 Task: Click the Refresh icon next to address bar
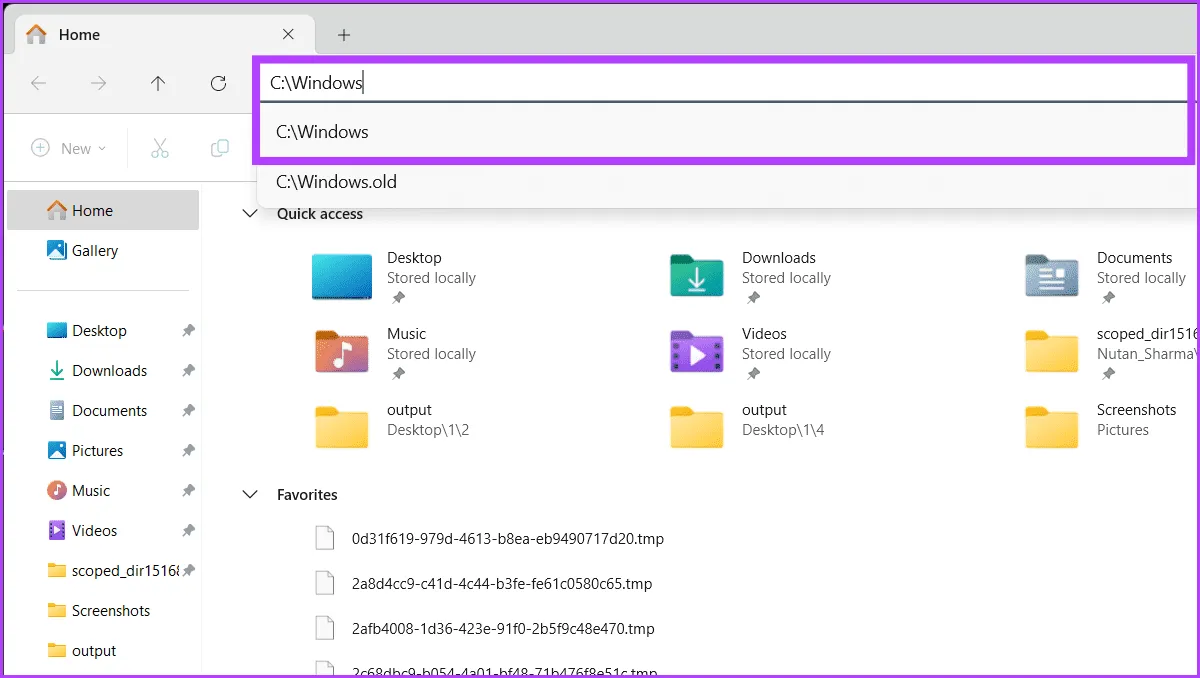(x=218, y=84)
